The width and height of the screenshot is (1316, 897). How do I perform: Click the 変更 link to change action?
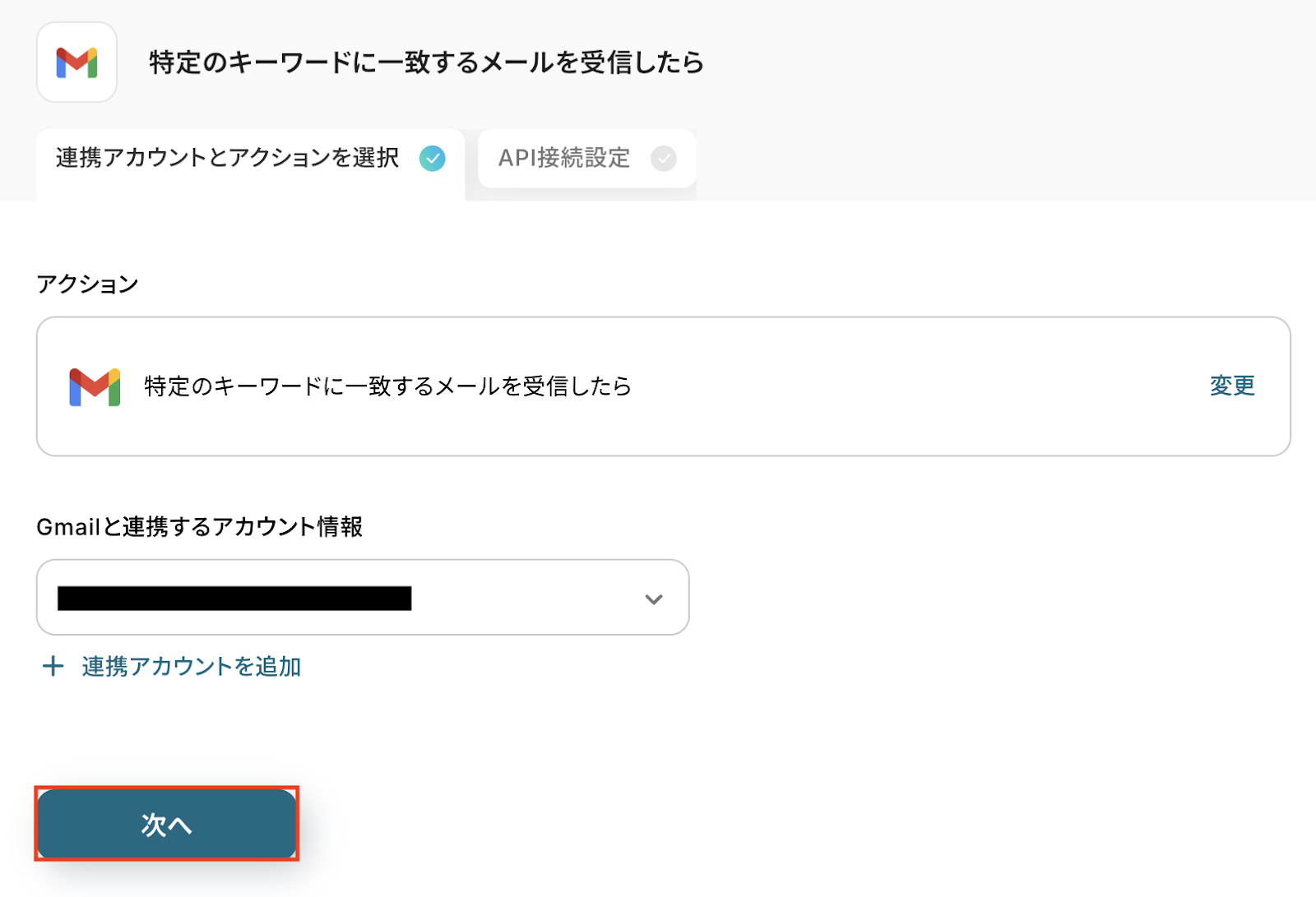click(x=1232, y=386)
